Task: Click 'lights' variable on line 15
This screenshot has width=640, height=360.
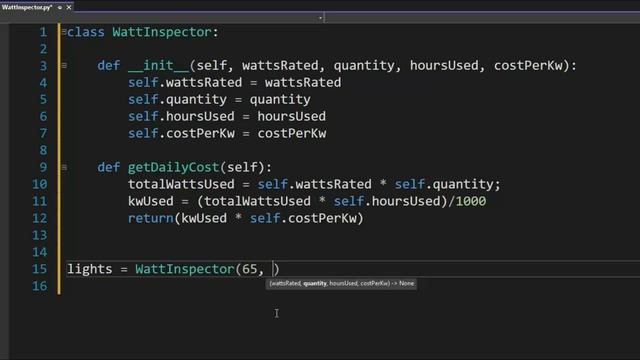Action: tap(90, 269)
